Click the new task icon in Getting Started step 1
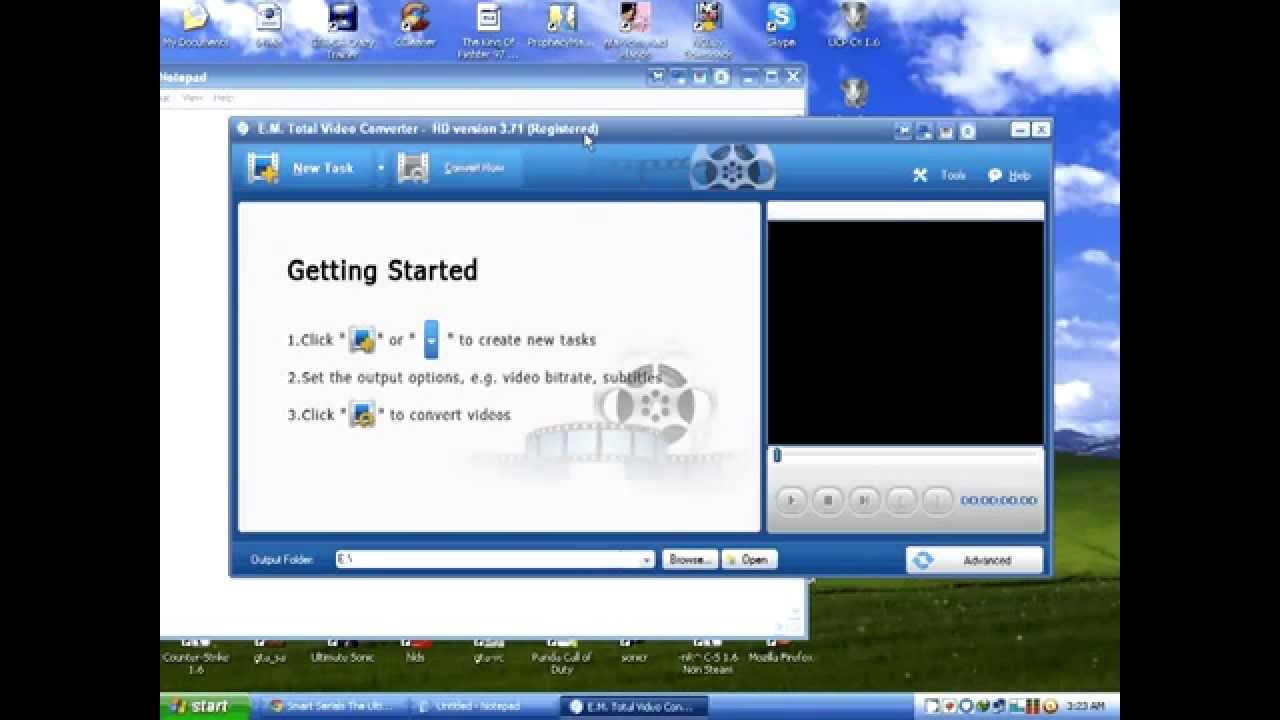This screenshot has height=720, width=1280. (x=361, y=340)
